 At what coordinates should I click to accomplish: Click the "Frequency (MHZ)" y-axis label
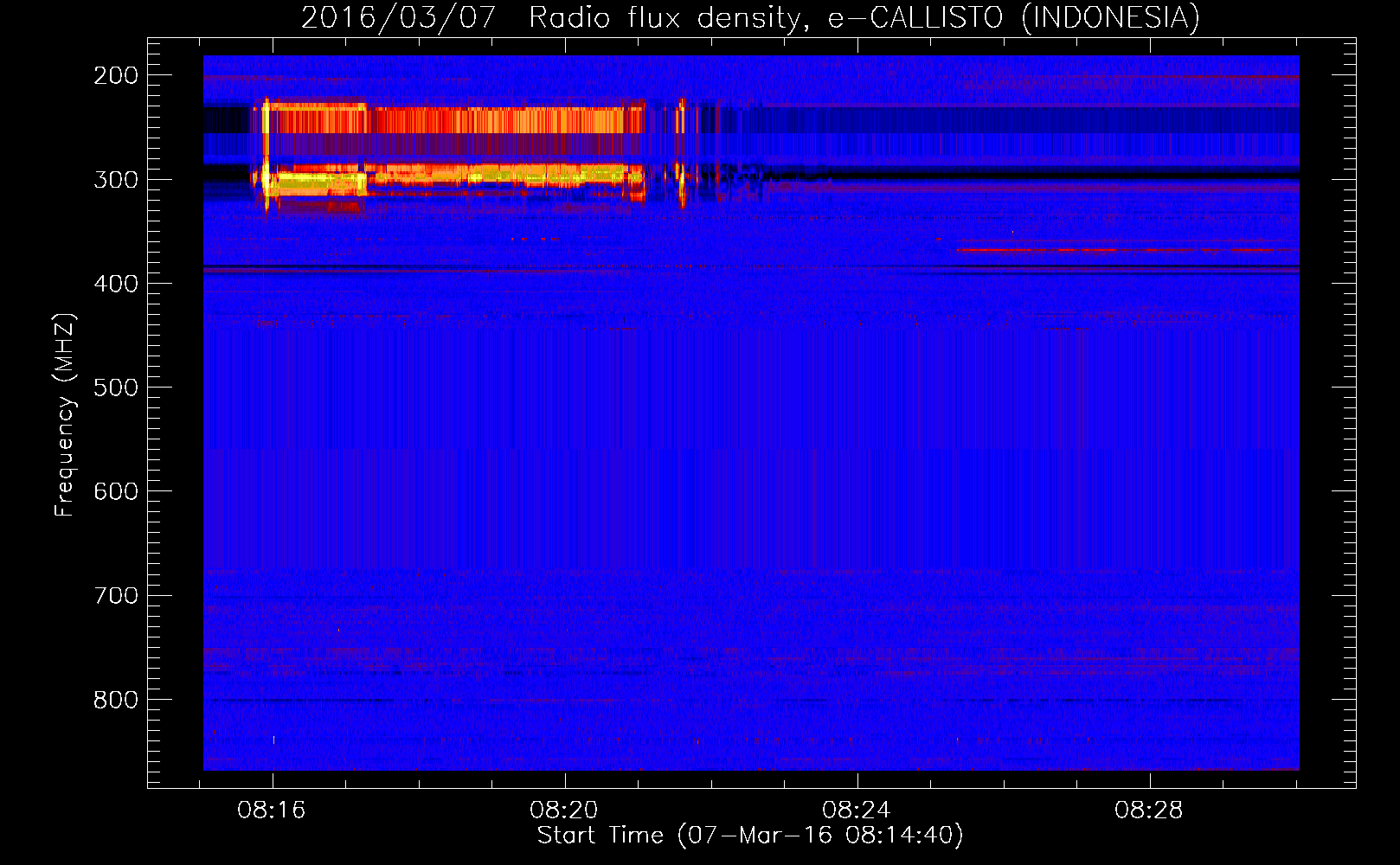tap(65, 415)
